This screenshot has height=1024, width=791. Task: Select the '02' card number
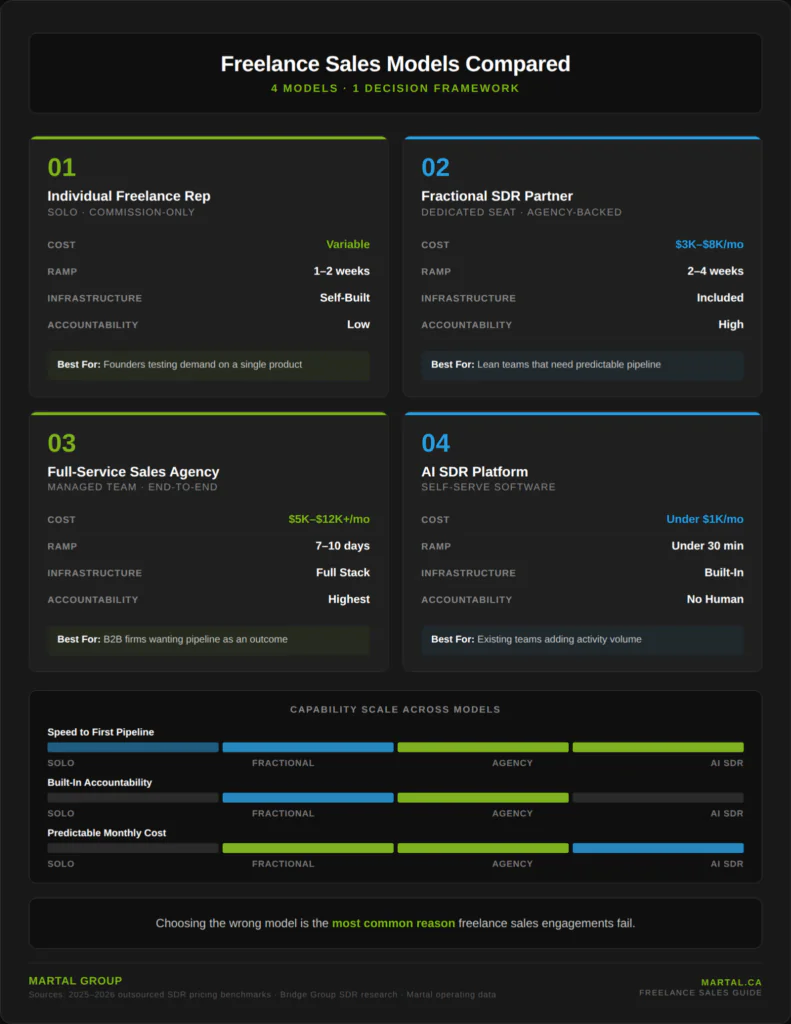pos(435,168)
